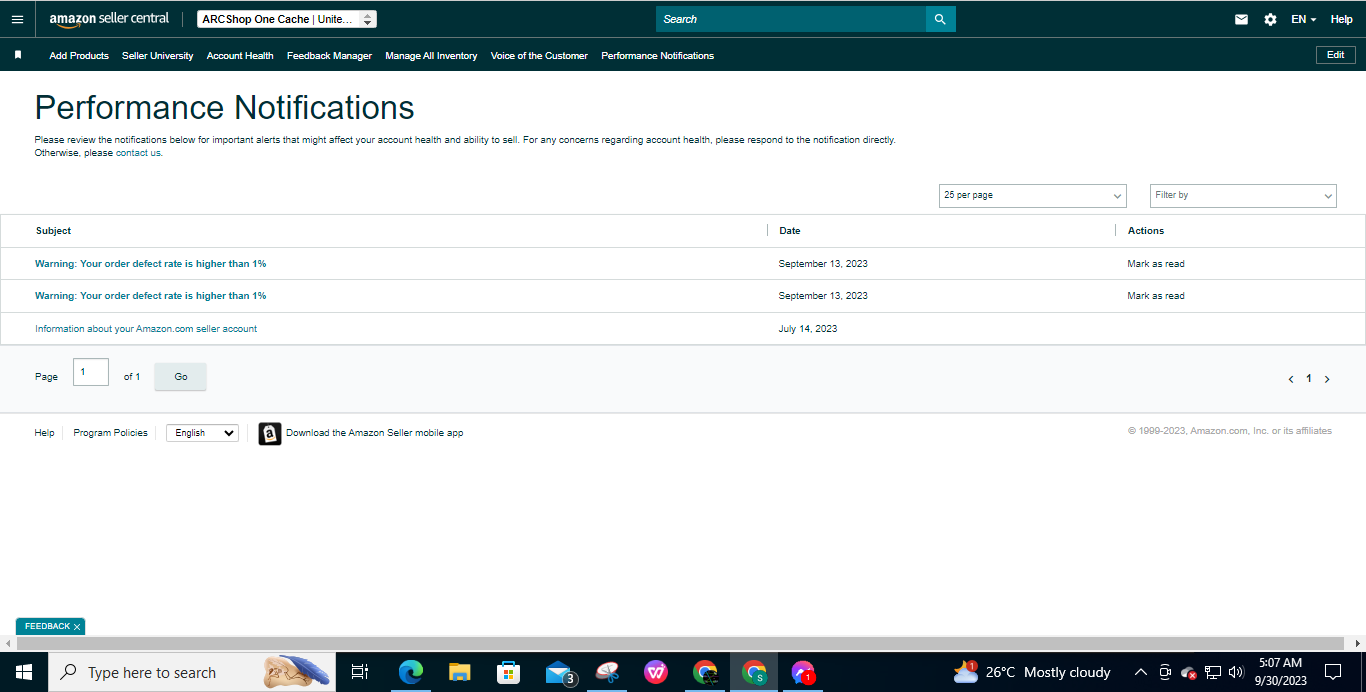Viewport: 1366px width, 692px height.
Task: Click the Windows taskbar search box
Action: 191,672
